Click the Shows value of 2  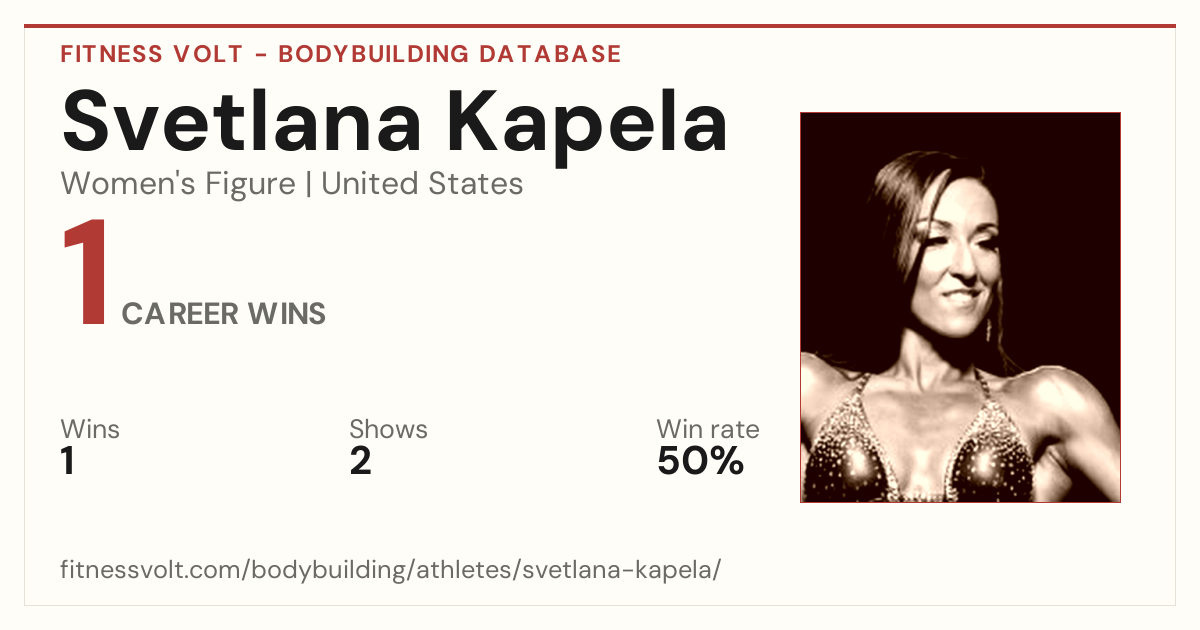pos(360,462)
